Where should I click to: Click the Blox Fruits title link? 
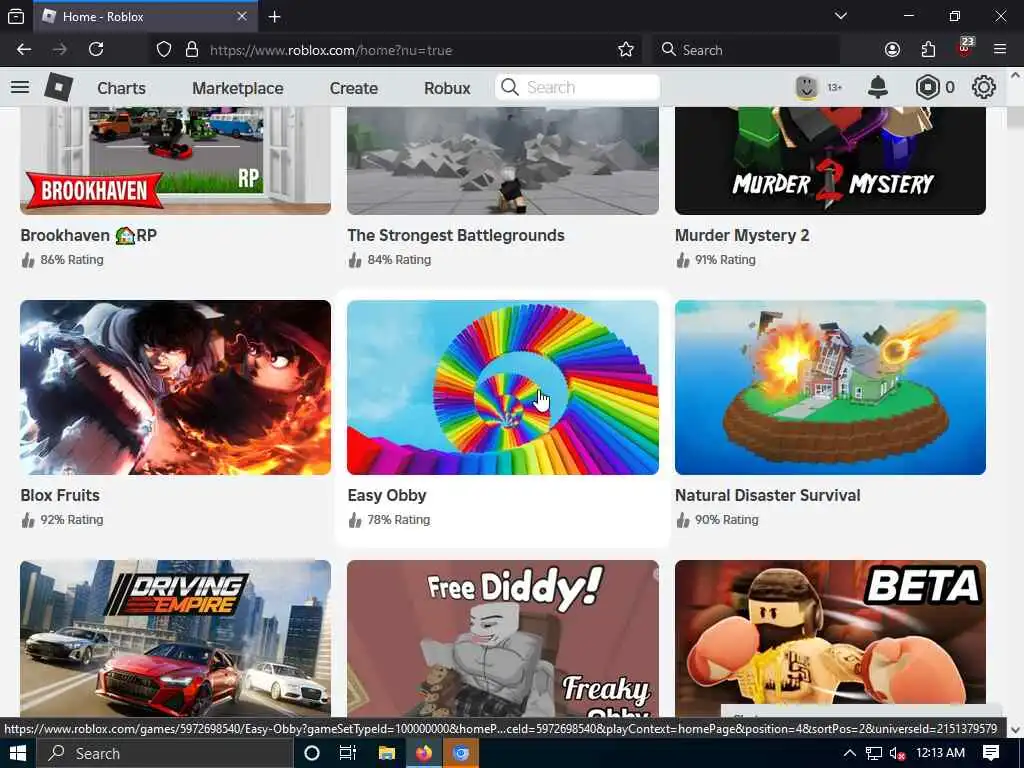60,495
